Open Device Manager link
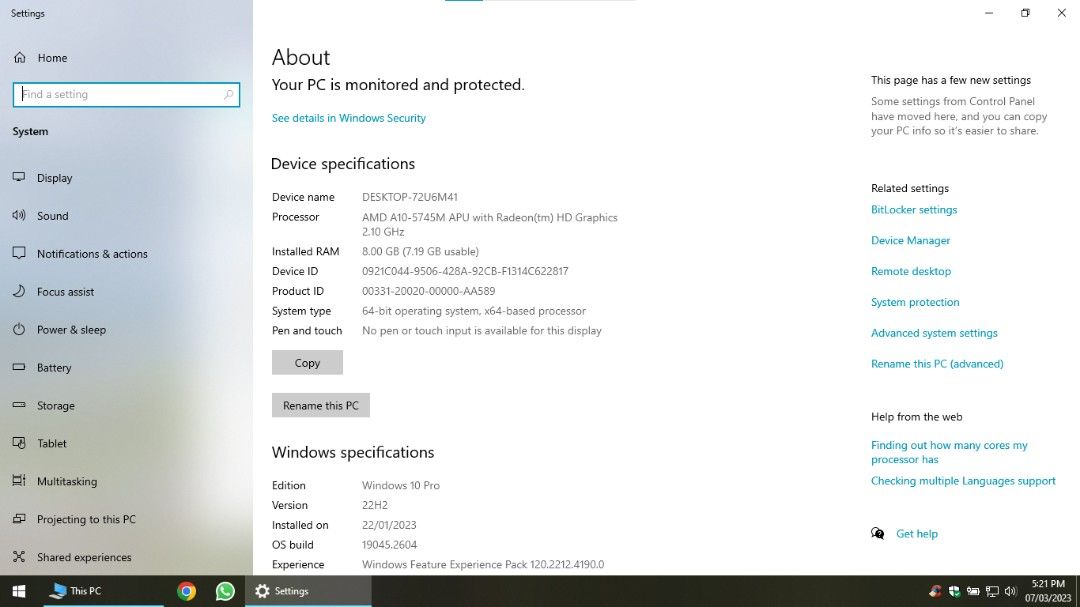The image size is (1080, 607). (x=911, y=240)
